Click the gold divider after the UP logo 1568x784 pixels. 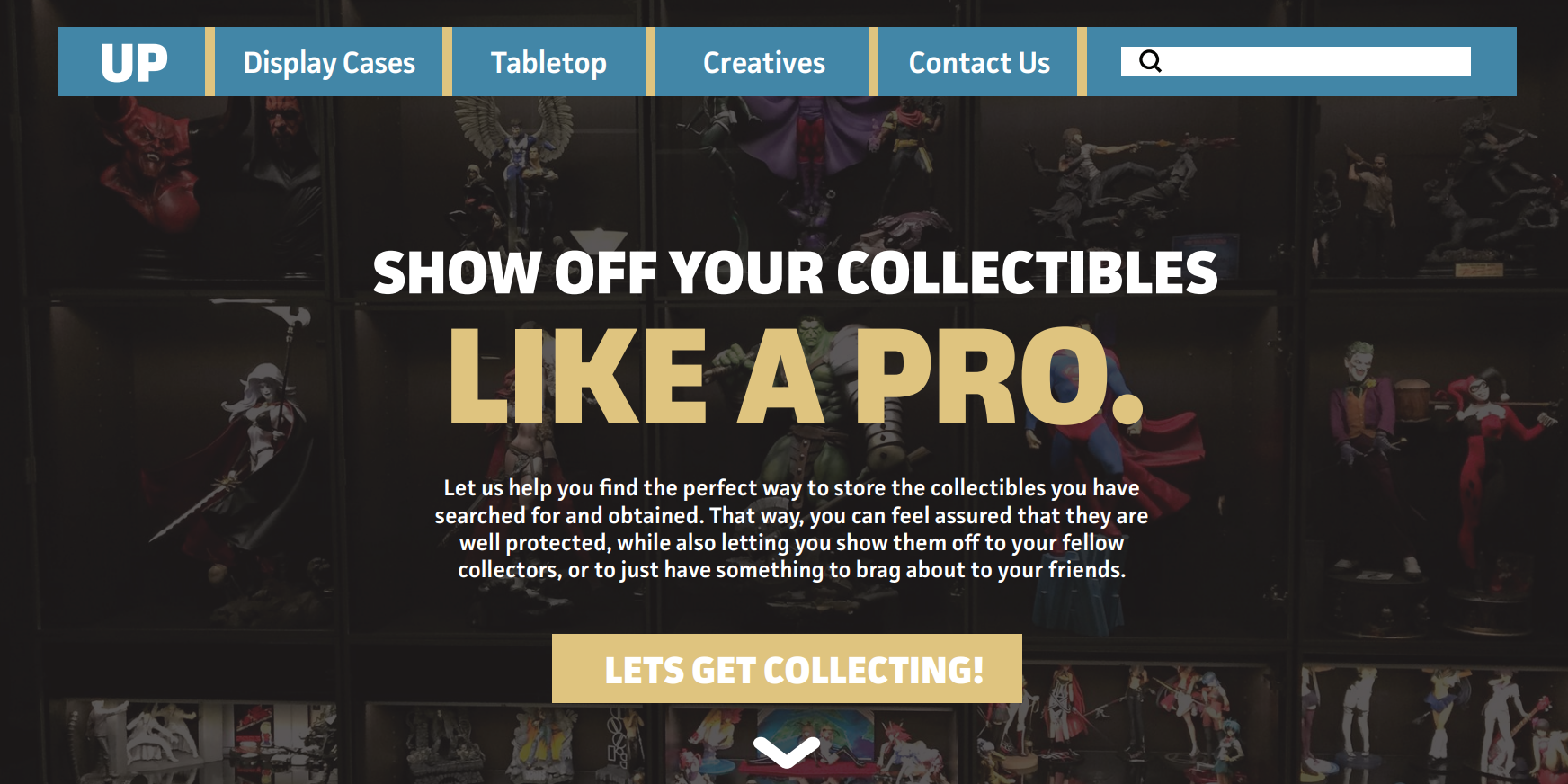(209, 62)
